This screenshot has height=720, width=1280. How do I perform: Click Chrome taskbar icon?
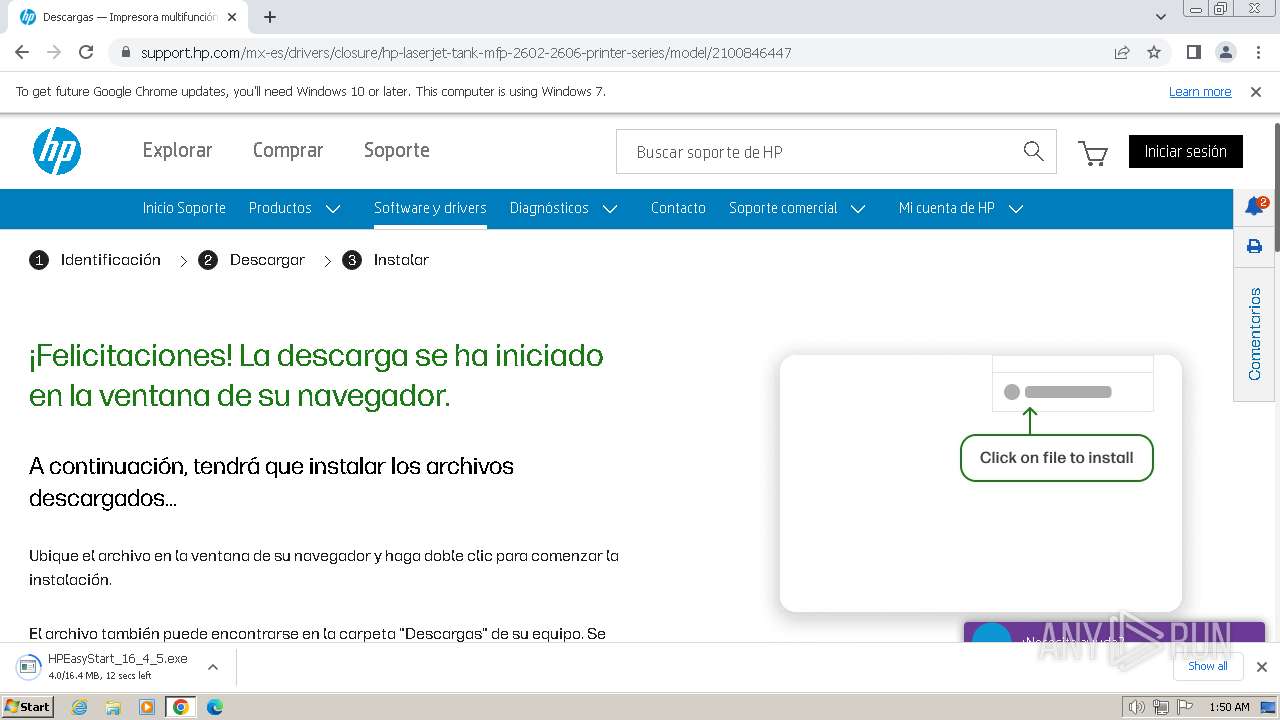coord(180,707)
